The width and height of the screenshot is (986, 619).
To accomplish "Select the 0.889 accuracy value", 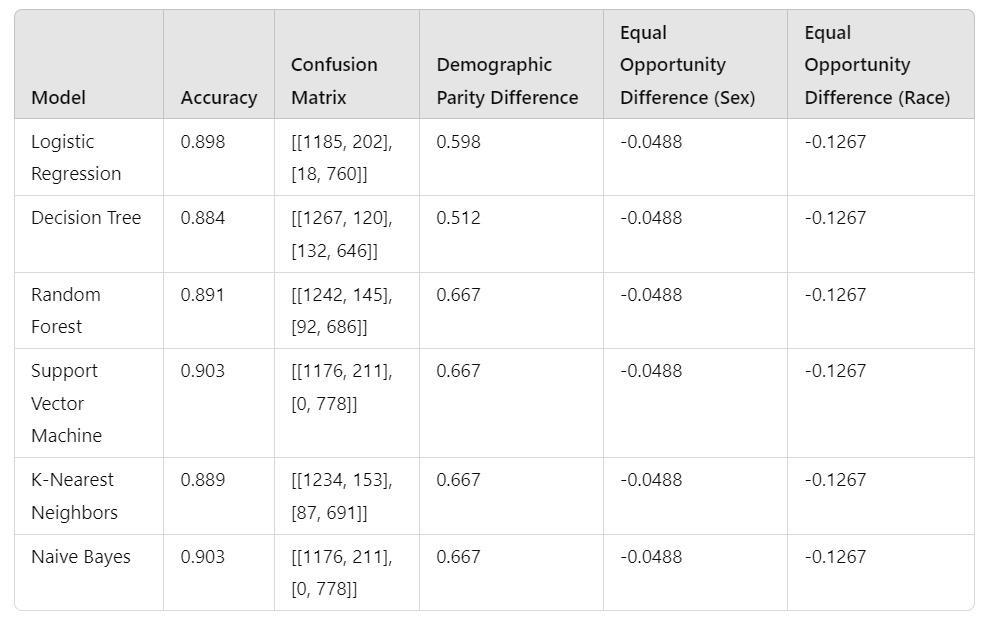I will tap(203, 480).
